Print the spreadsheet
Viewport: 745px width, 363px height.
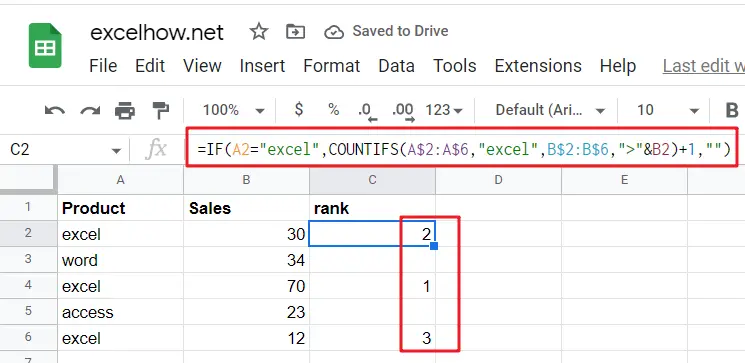tap(125, 111)
